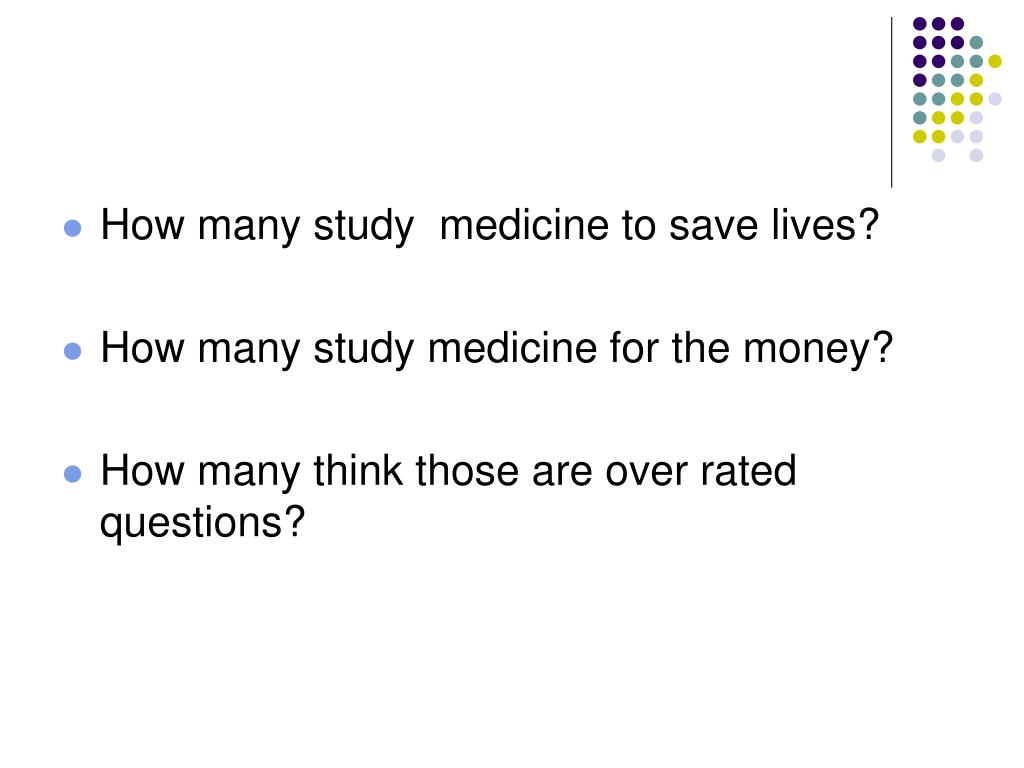Click the bullet before 'over rated' line
The width and height of the screenshot is (1024, 768).
(x=72, y=473)
